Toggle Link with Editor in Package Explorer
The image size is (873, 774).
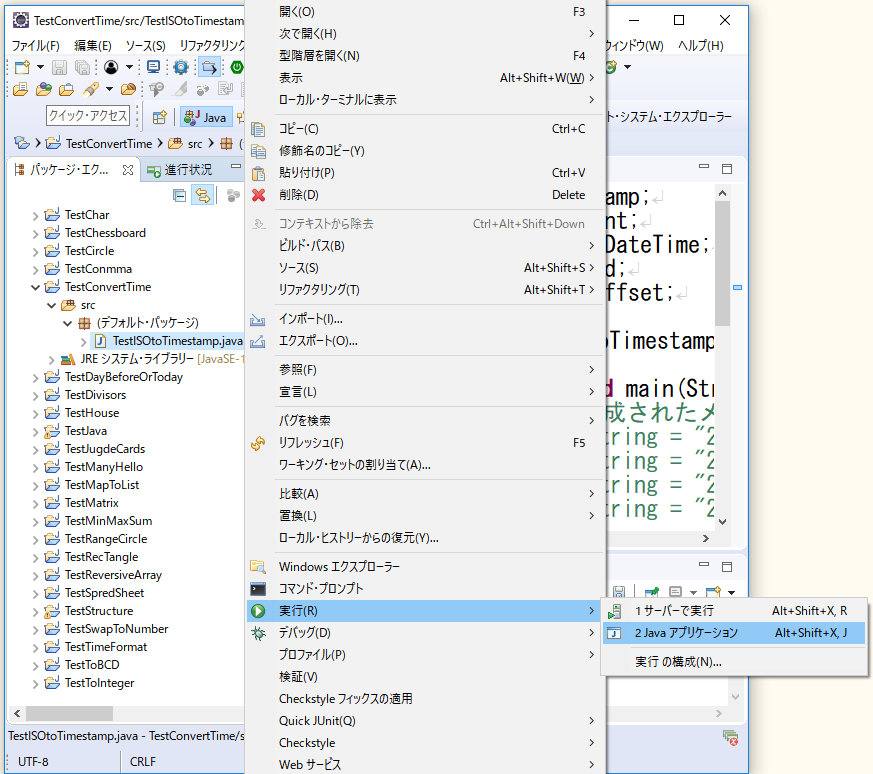(x=203, y=195)
